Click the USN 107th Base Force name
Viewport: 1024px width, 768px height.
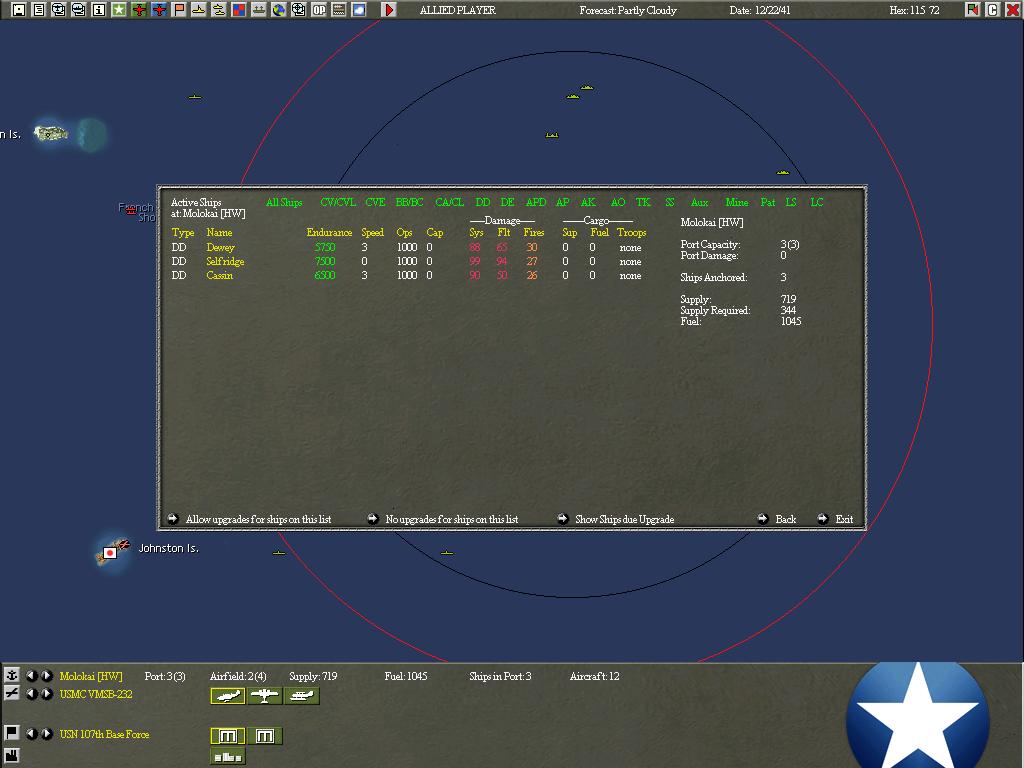(104, 734)
